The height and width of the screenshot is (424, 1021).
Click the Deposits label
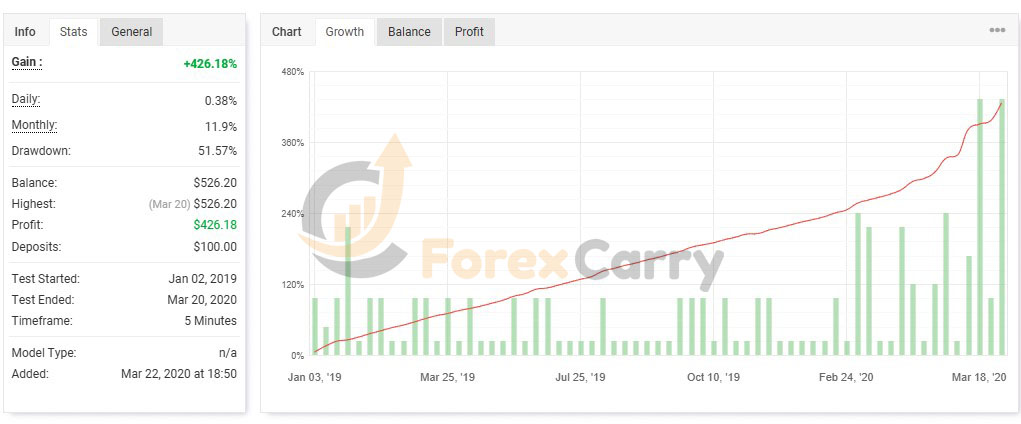tap(36, 247)
